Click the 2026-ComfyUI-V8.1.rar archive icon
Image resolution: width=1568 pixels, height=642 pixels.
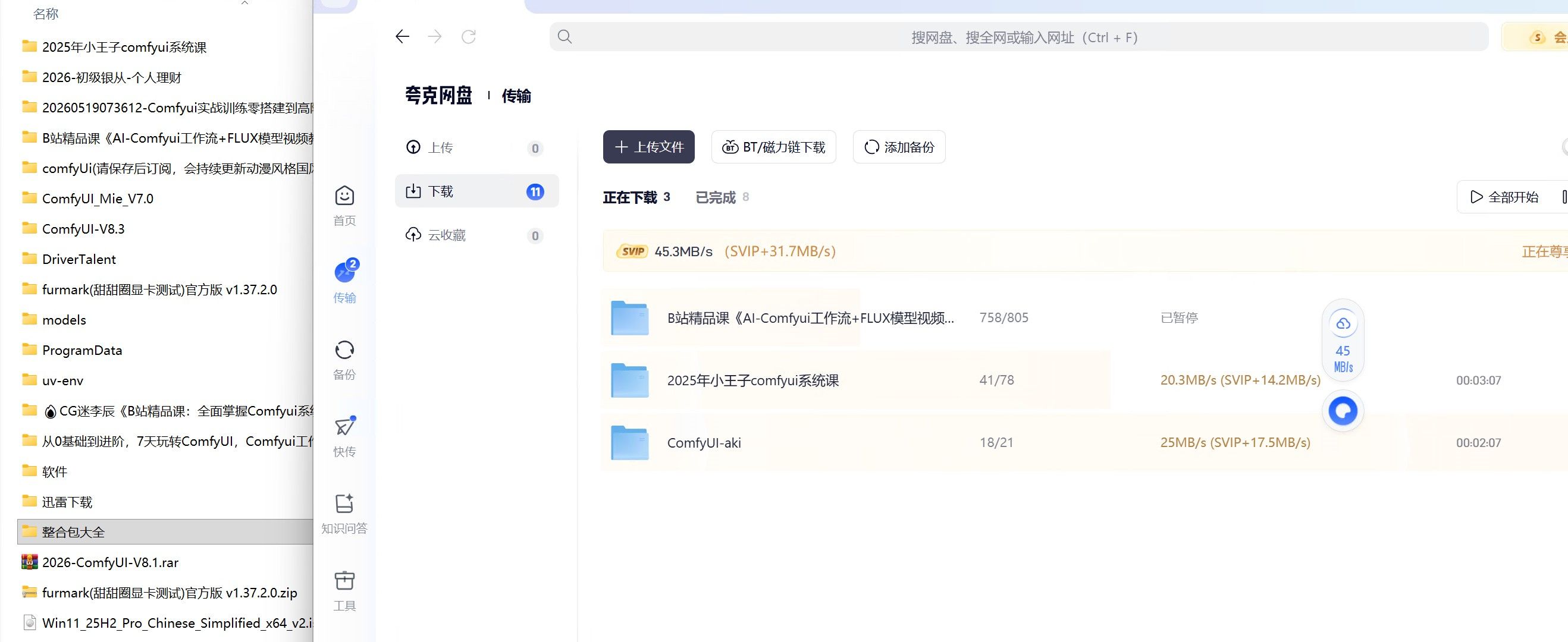coord(29,562)
